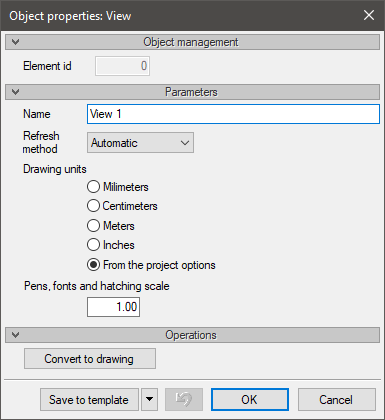Confirm with the OK button
Viewport: 385px width, 420px height.
point(250,399)
